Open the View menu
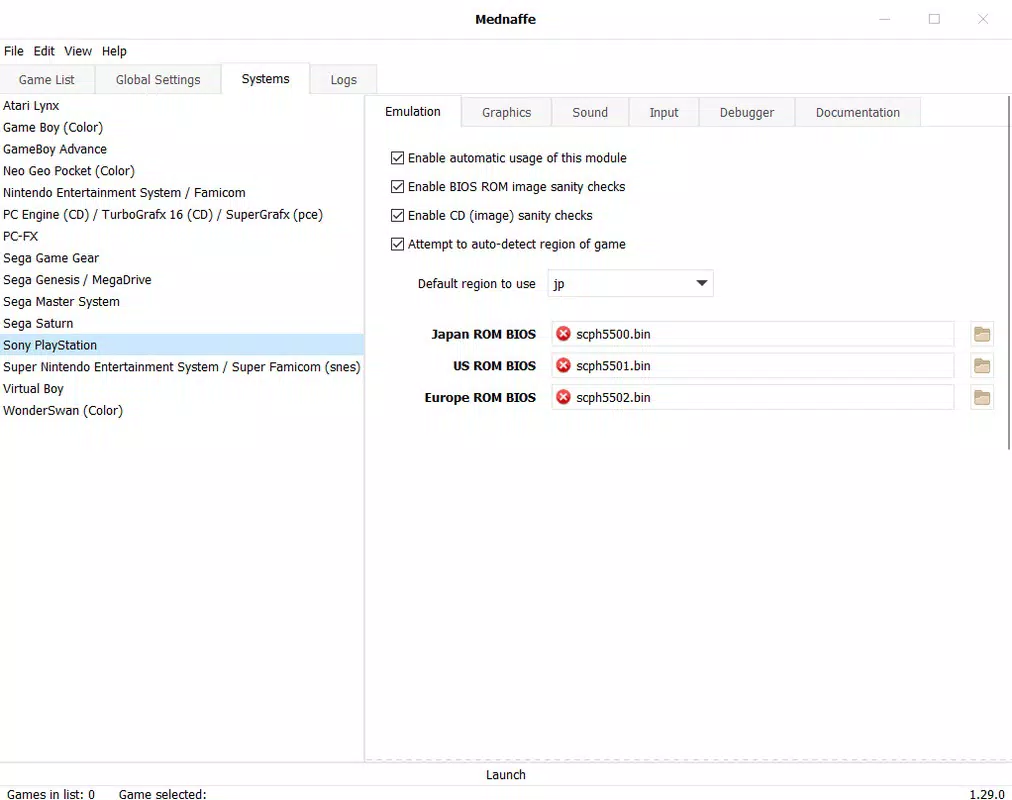 78,51
